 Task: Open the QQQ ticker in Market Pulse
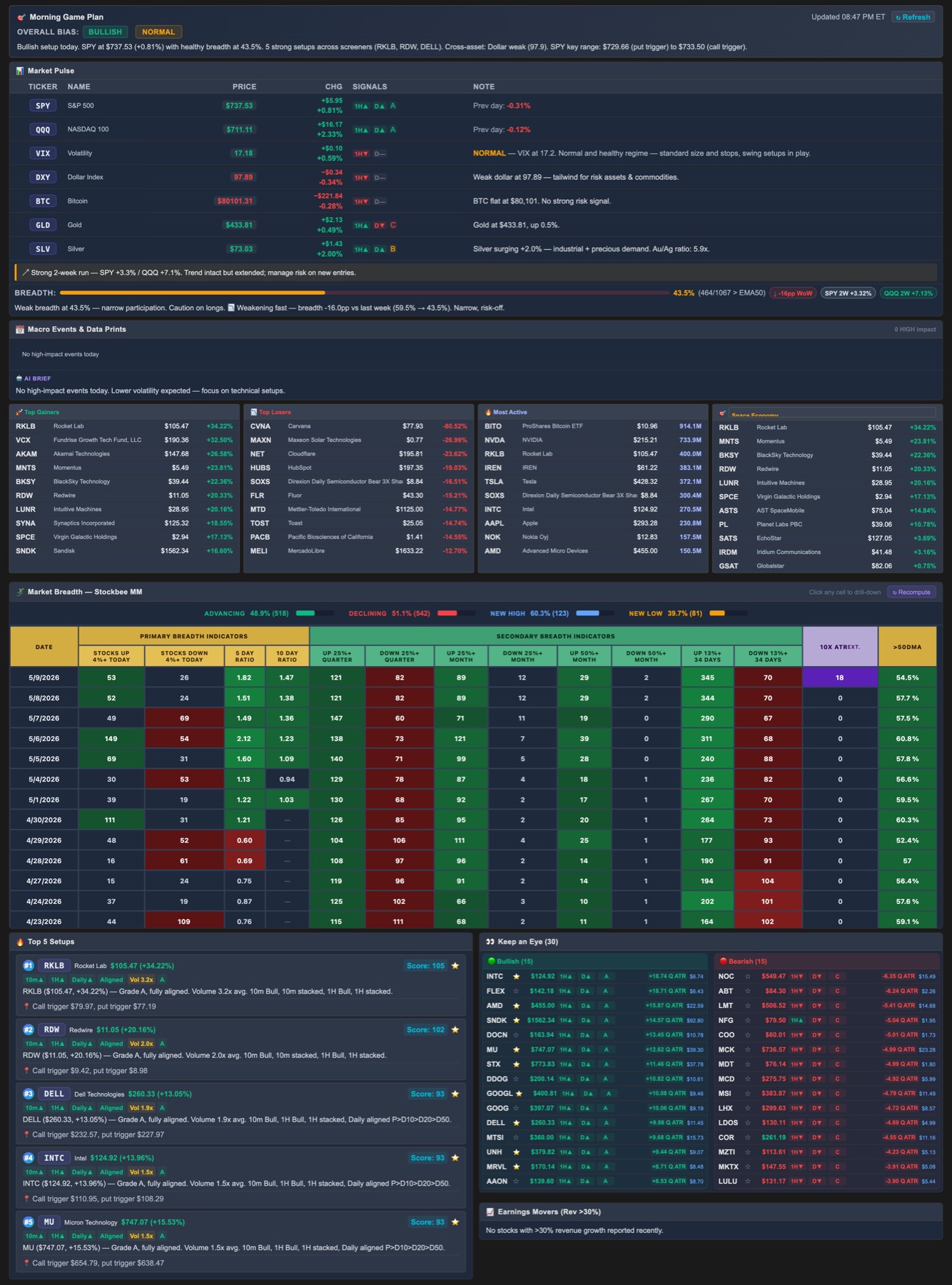(x=43, y=129)
